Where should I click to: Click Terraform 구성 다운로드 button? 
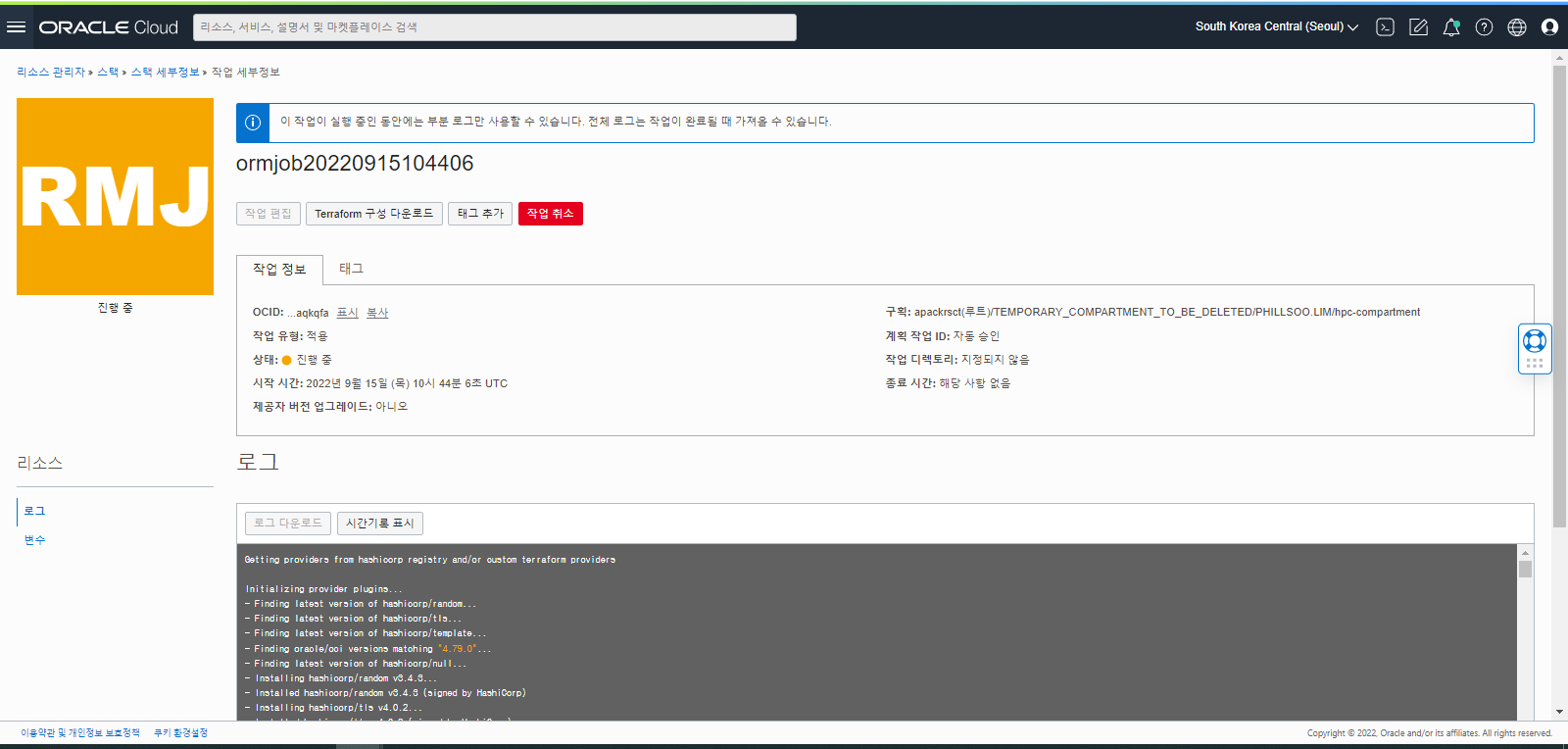374,214
